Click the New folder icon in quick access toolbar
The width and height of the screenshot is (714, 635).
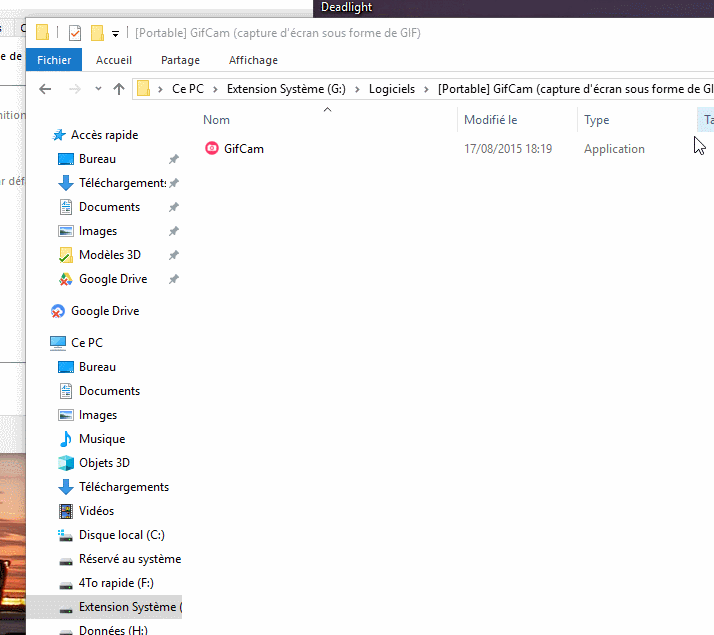pos(97,33)
